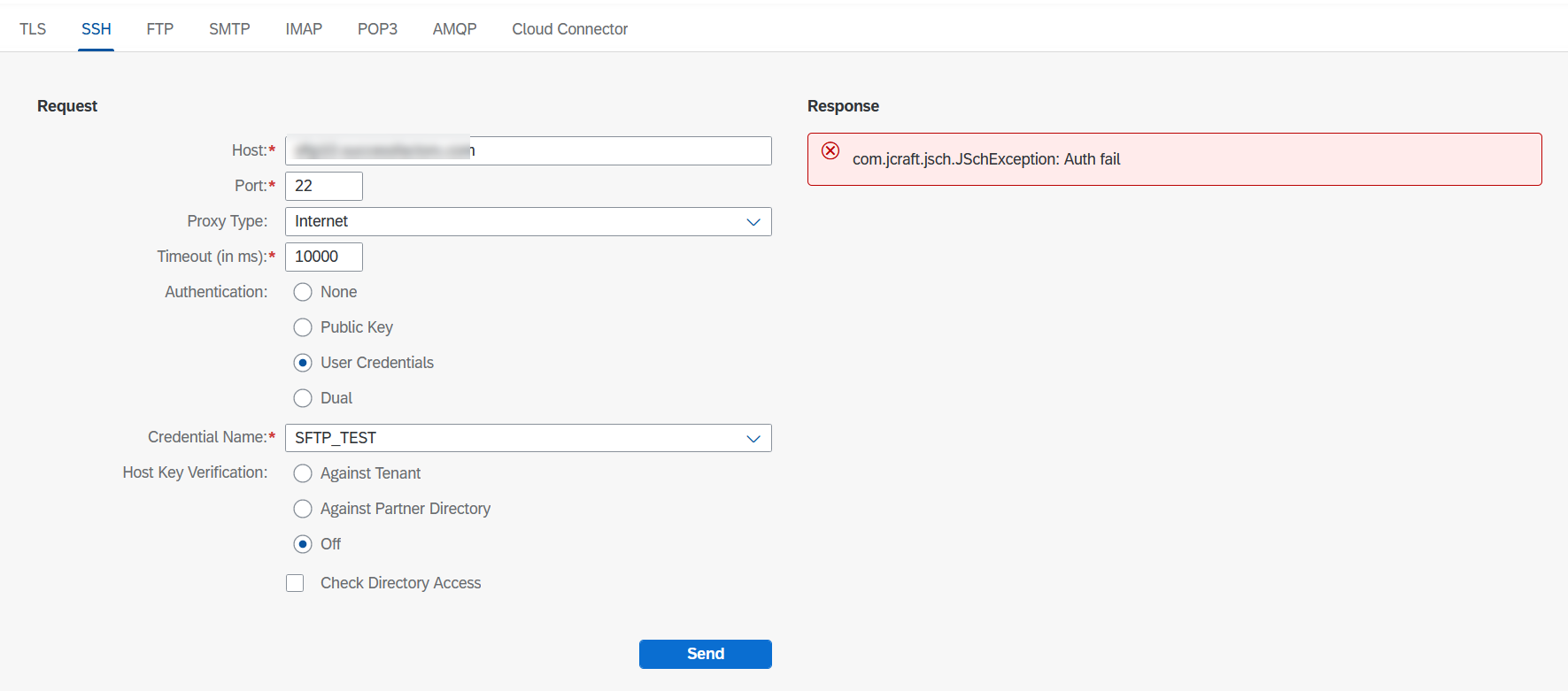This screenshot has height=691, width=1568.
Task: Switch to the POP3 tab
Action: [x=377, y=29]
